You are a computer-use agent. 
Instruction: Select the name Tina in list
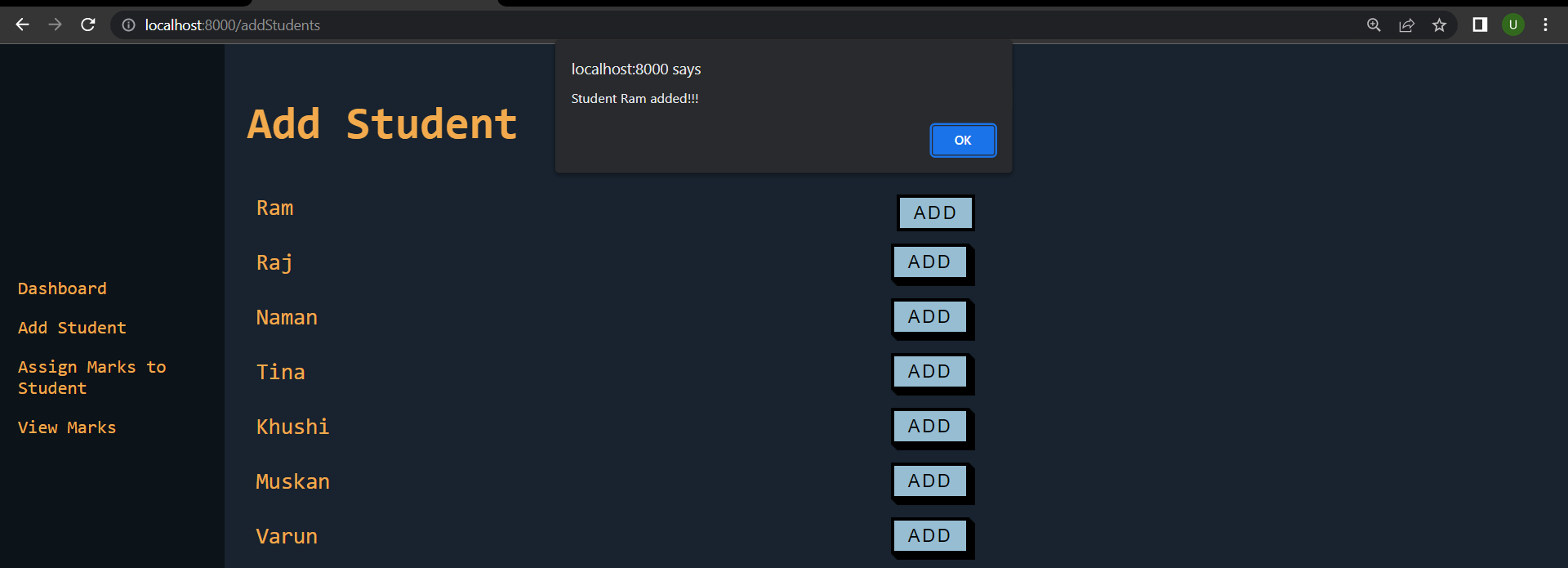click(x=280, y=373)
